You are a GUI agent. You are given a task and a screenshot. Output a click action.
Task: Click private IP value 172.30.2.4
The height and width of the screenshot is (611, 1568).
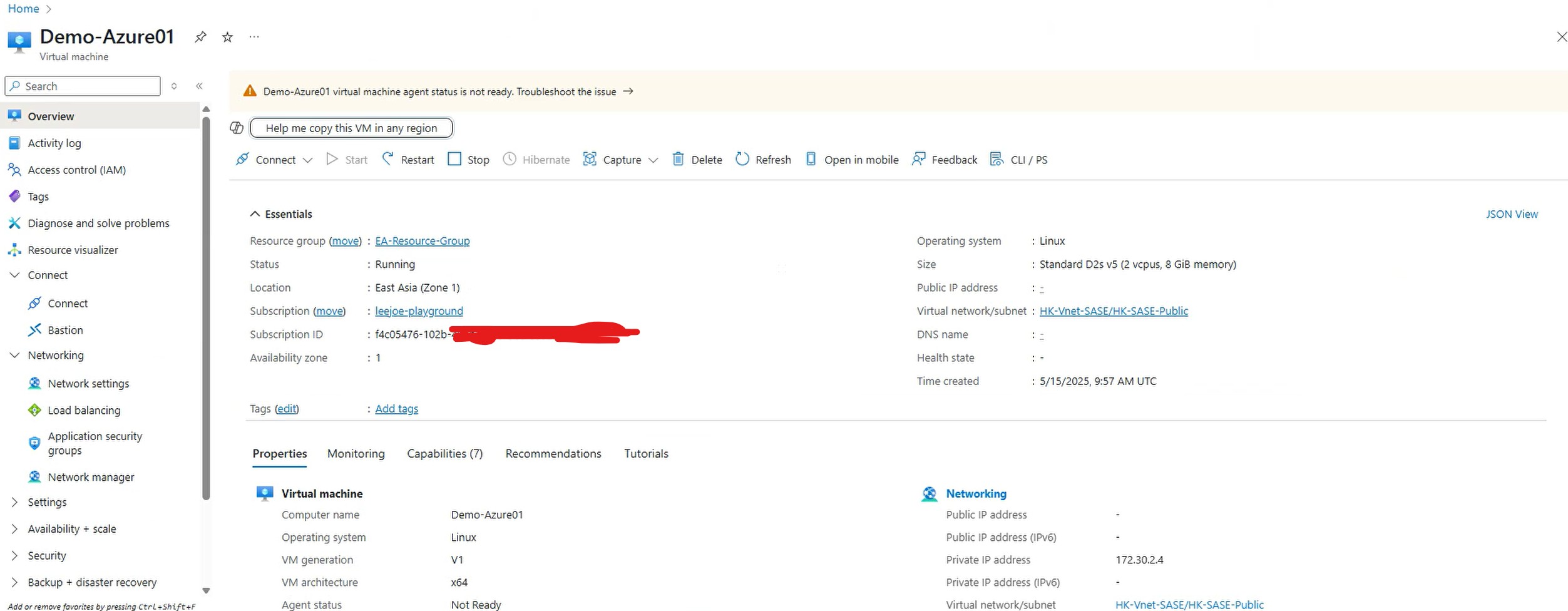coord(1139,560)
